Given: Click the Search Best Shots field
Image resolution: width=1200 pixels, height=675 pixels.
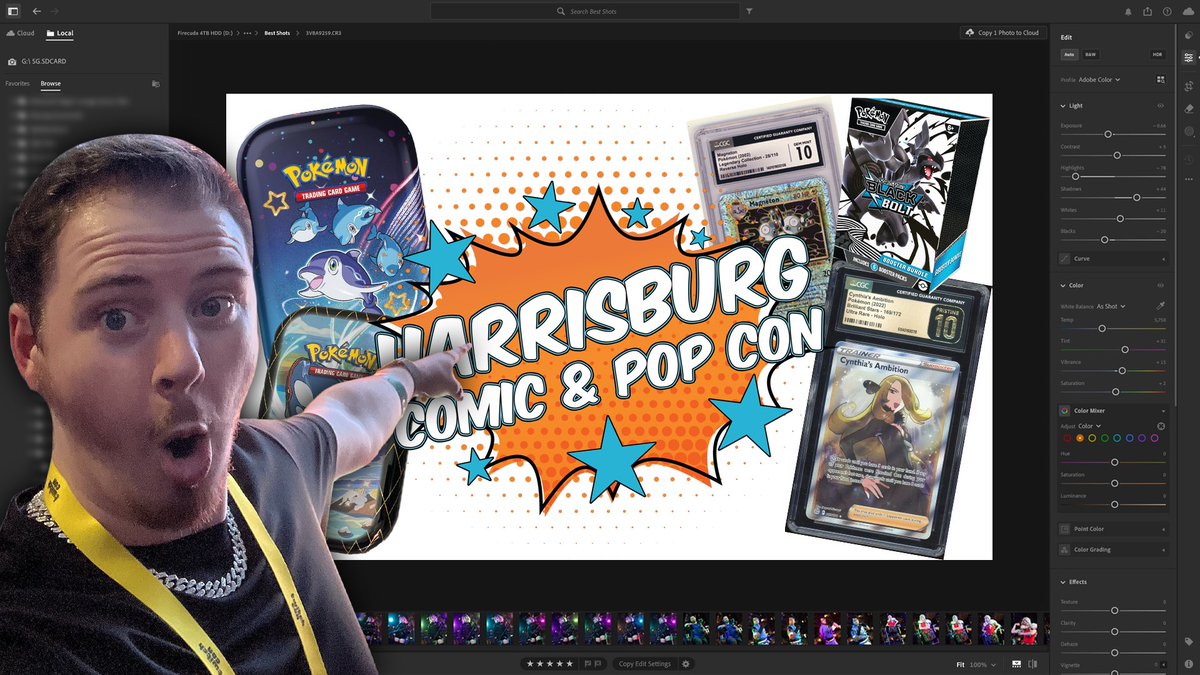Looking at the screenshot, I should (x=587, y=11).
